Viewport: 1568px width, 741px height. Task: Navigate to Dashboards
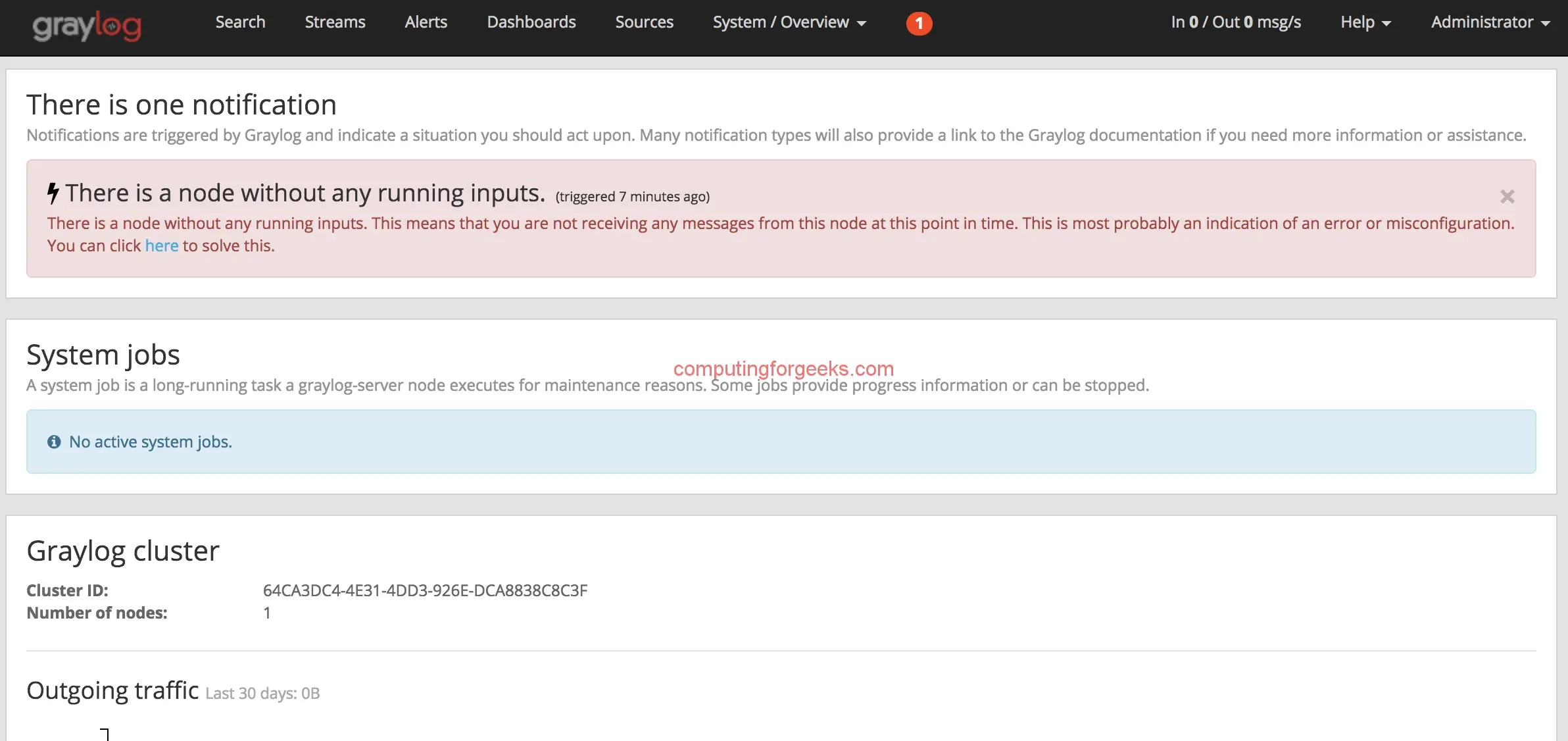531,22
